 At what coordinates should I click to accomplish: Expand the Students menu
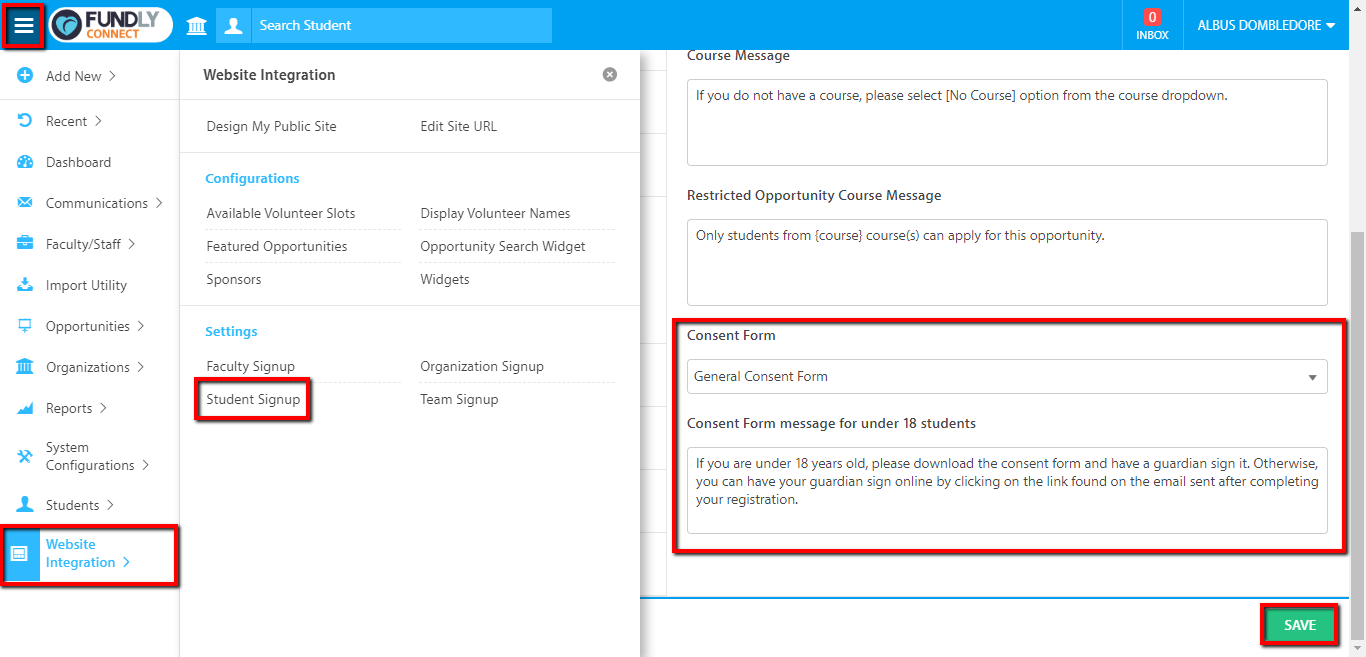click(80, 505)
